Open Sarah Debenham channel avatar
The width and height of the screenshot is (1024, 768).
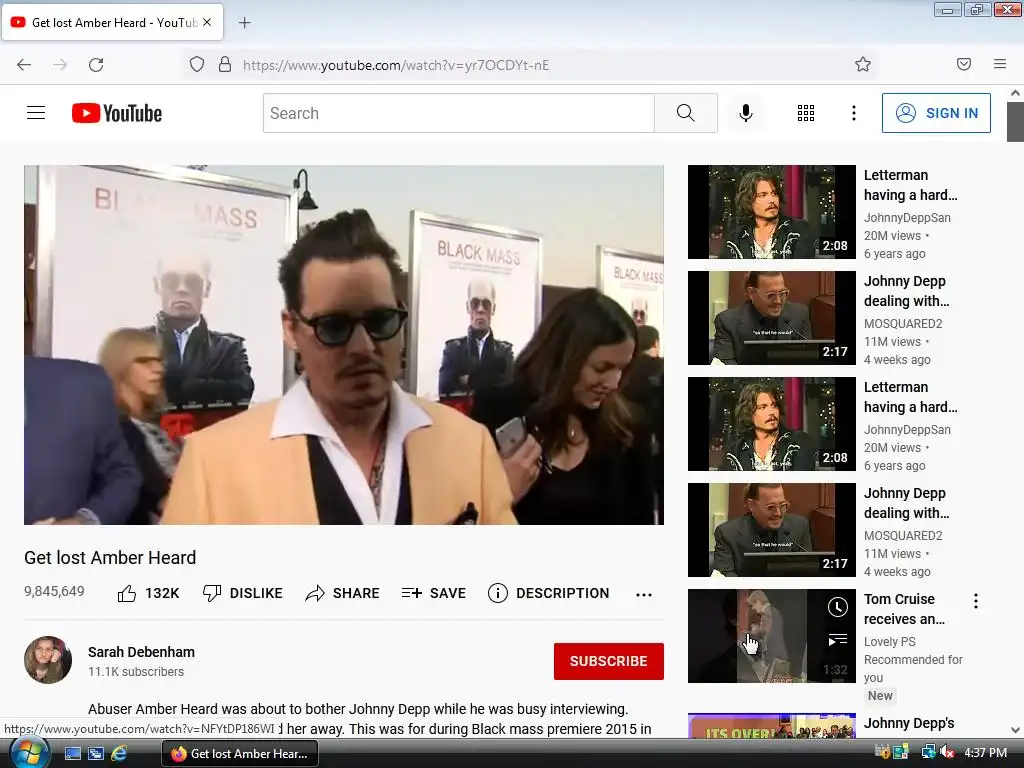pos(48,660)
